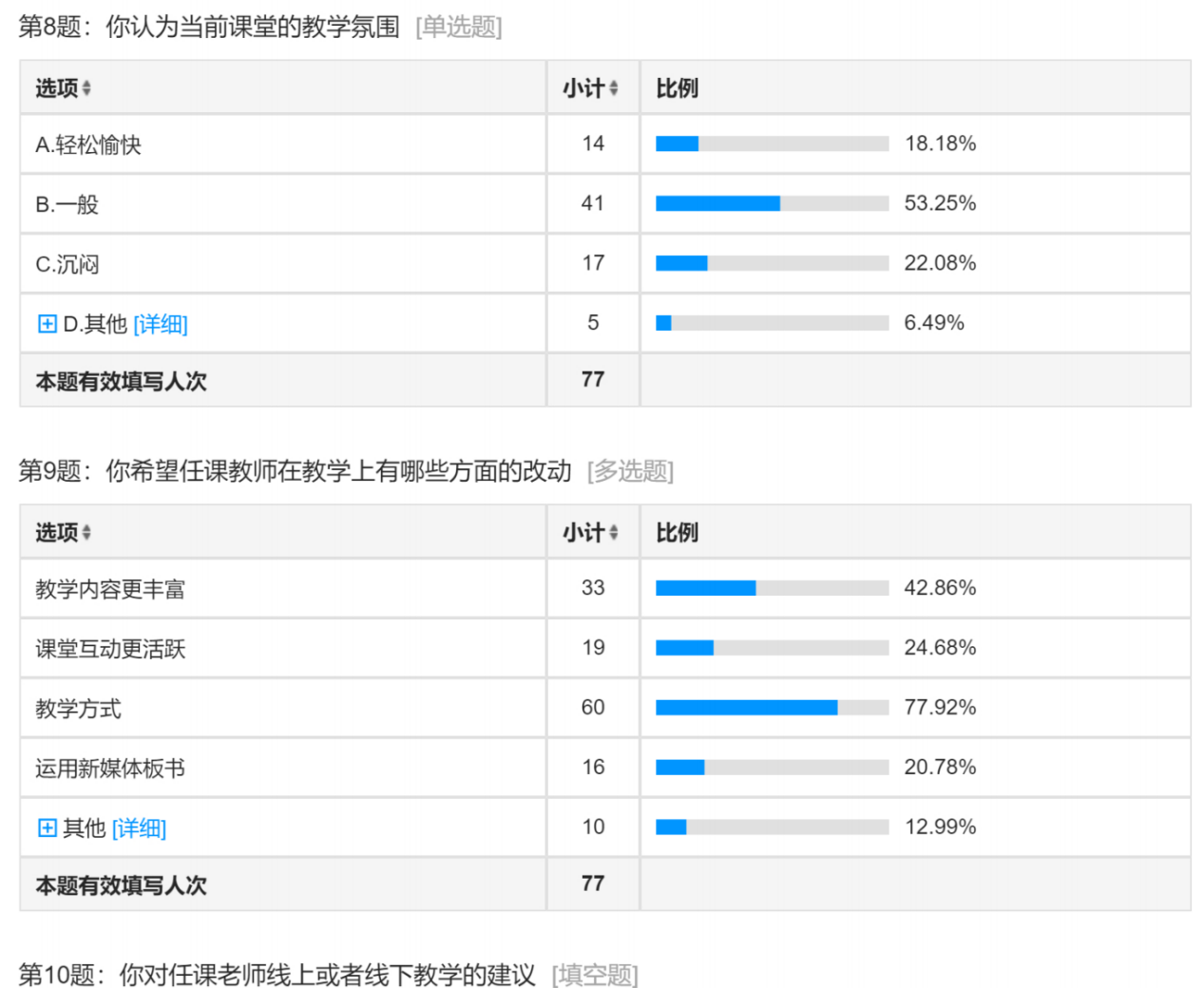This screenshot has width=1204, height=988.
Task: Select the 课堂互动更活跃 option label
Action: [x=110, y=650]
